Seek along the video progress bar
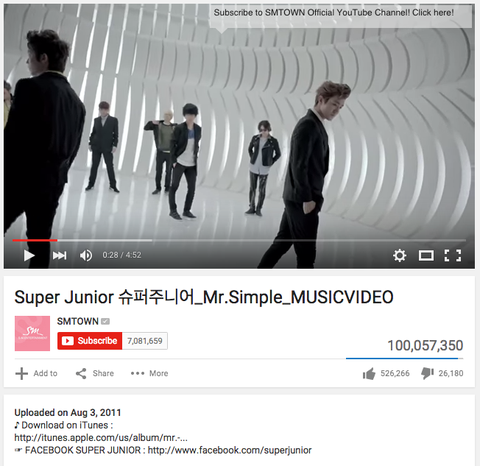 point(239,240)
